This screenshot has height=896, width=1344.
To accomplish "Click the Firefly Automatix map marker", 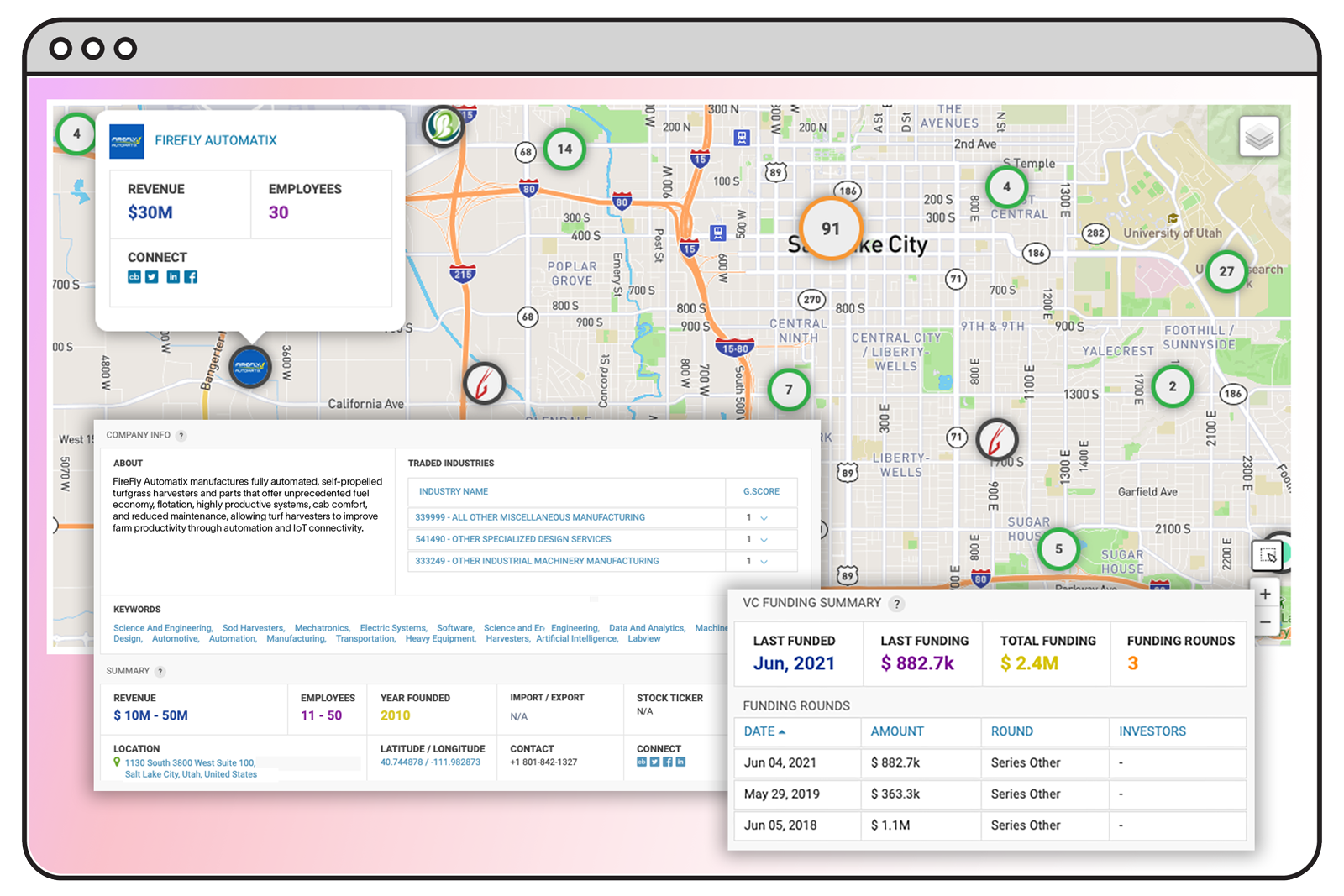I will (250, 367).
